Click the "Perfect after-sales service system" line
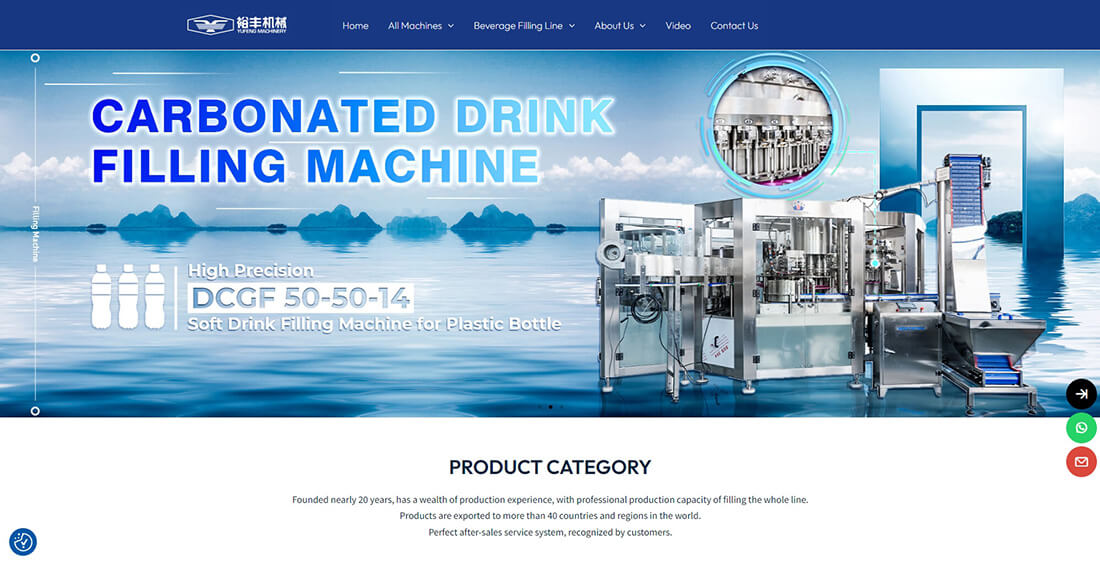This screenshot has height=565, width=1100. [x=550, y=532]
